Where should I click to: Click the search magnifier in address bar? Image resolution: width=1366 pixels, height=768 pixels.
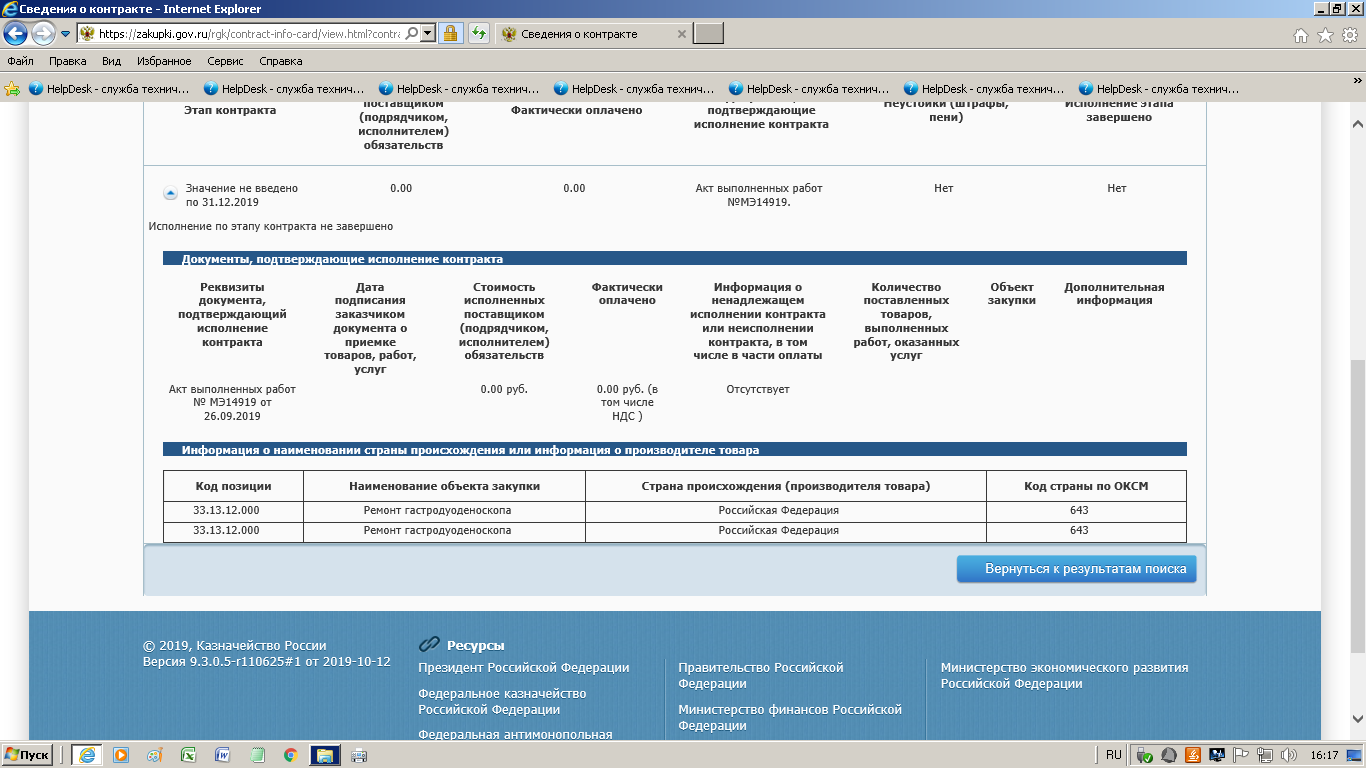tap(413, 34)
